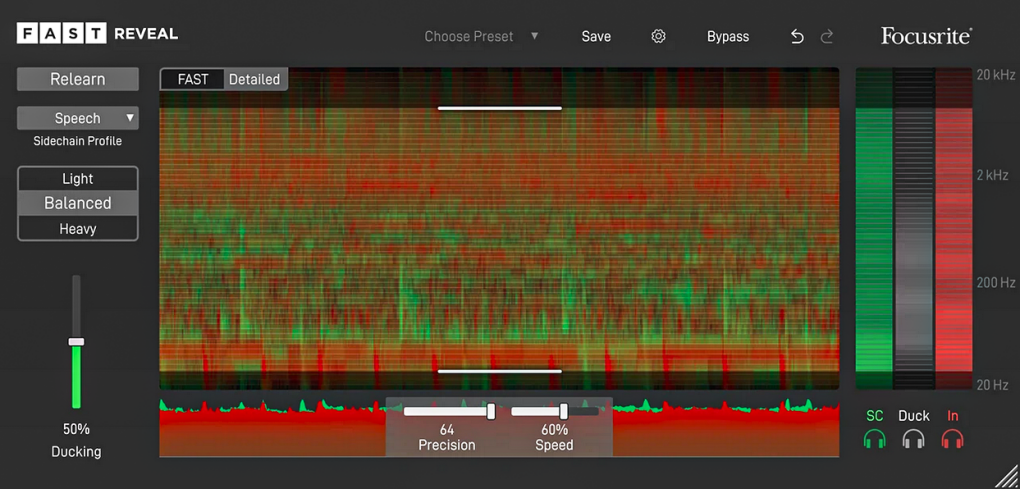Open the Speech sidechain profile dropdown

[x=78, y=118]
